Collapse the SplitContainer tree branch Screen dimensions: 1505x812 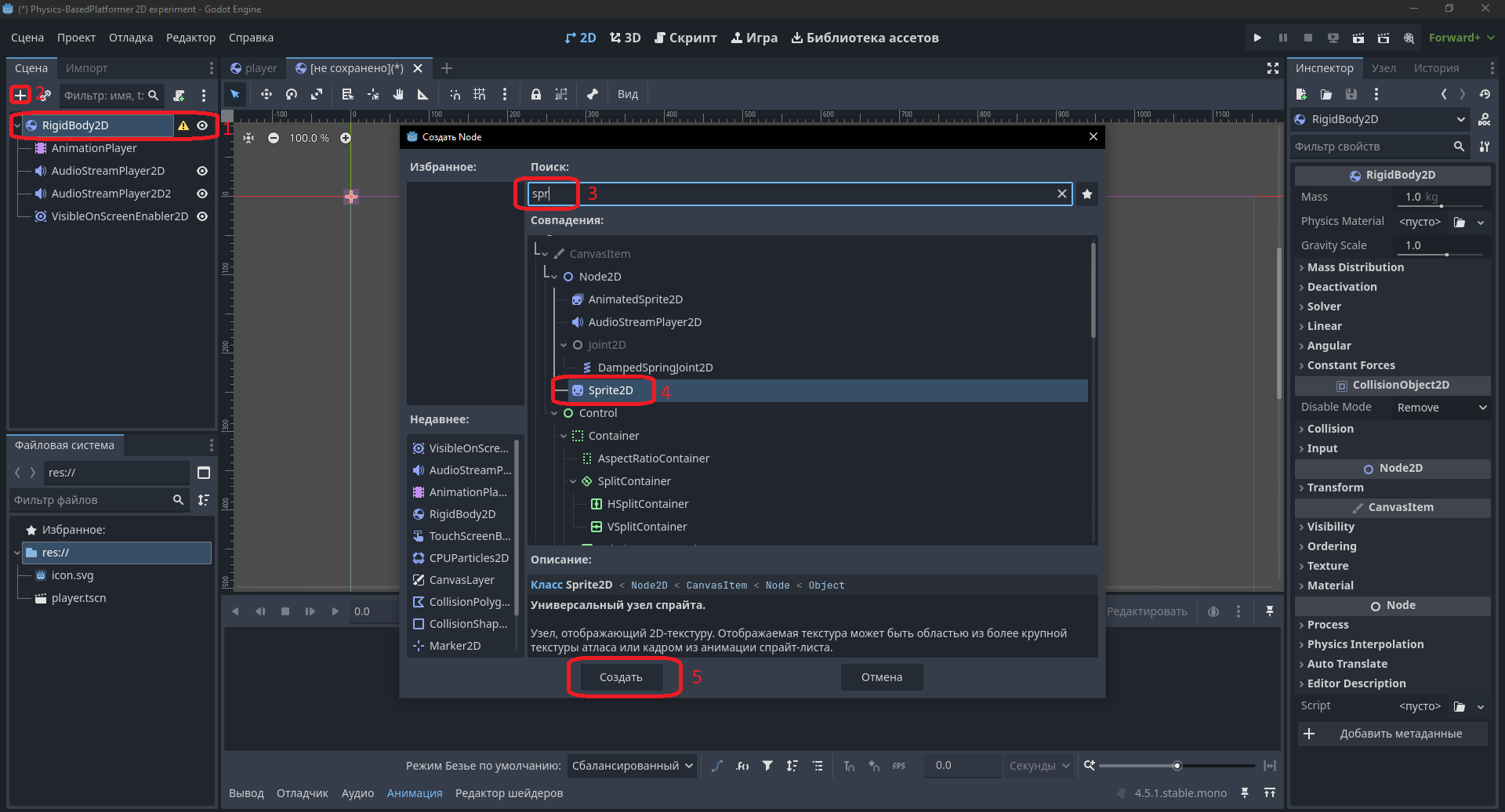[x=573, y=481]
